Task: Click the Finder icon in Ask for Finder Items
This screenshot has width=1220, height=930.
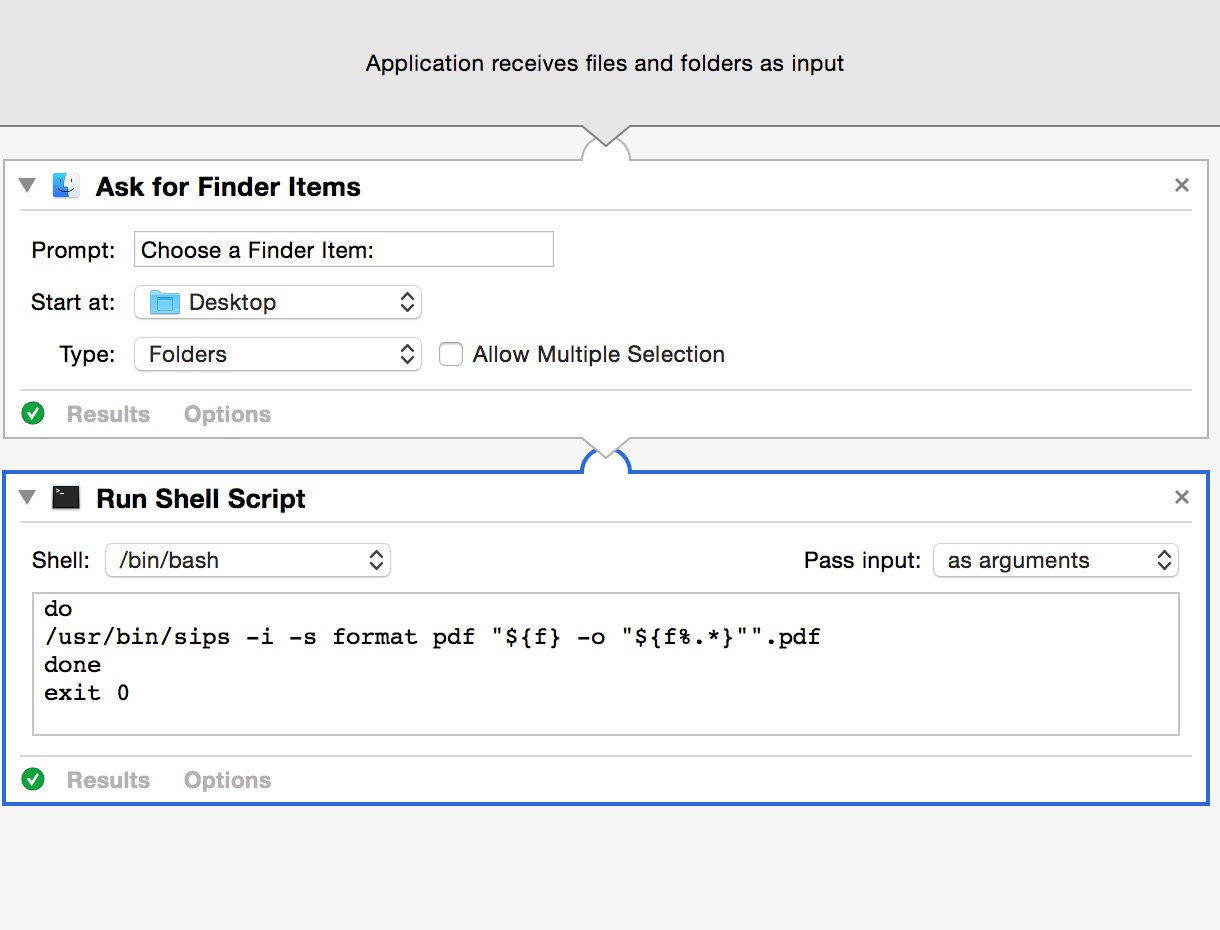Action: (66, 186)
